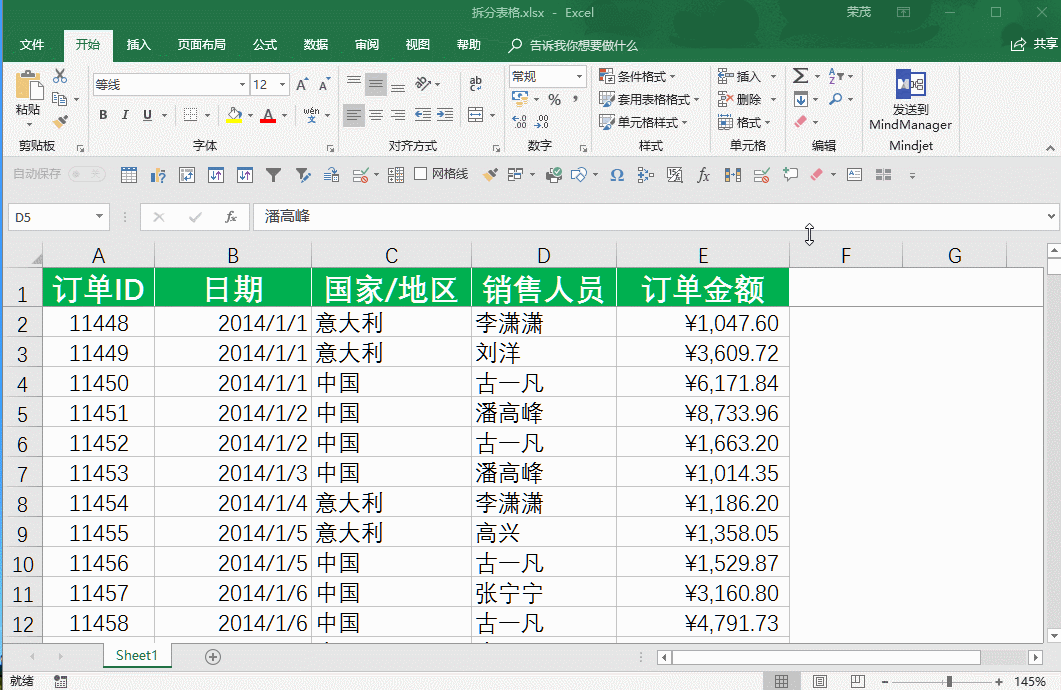Click 插入 insert cells button

739,76
